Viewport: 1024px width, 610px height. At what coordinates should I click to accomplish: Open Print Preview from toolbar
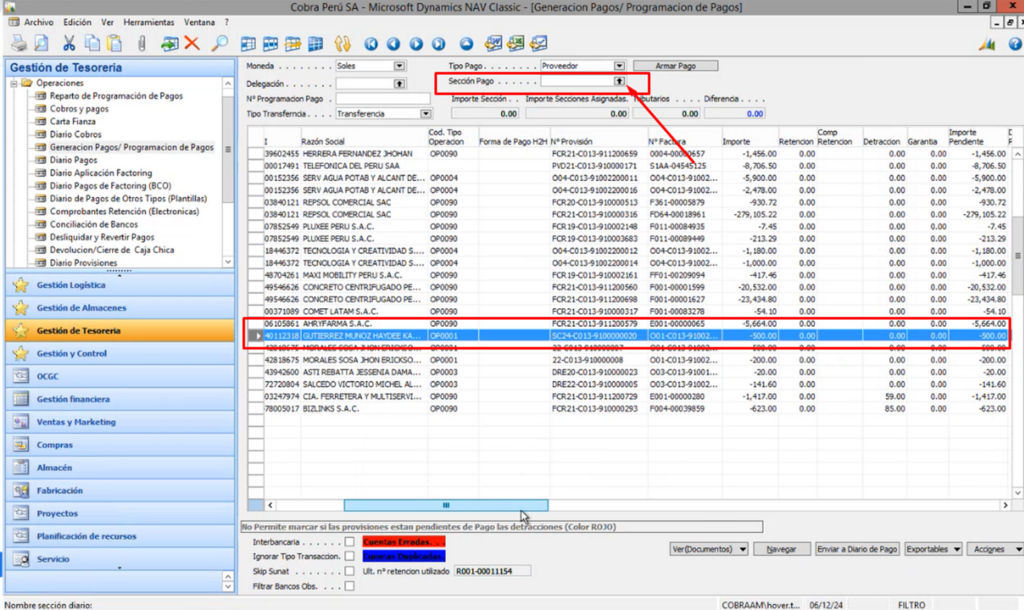coord(42,44)
